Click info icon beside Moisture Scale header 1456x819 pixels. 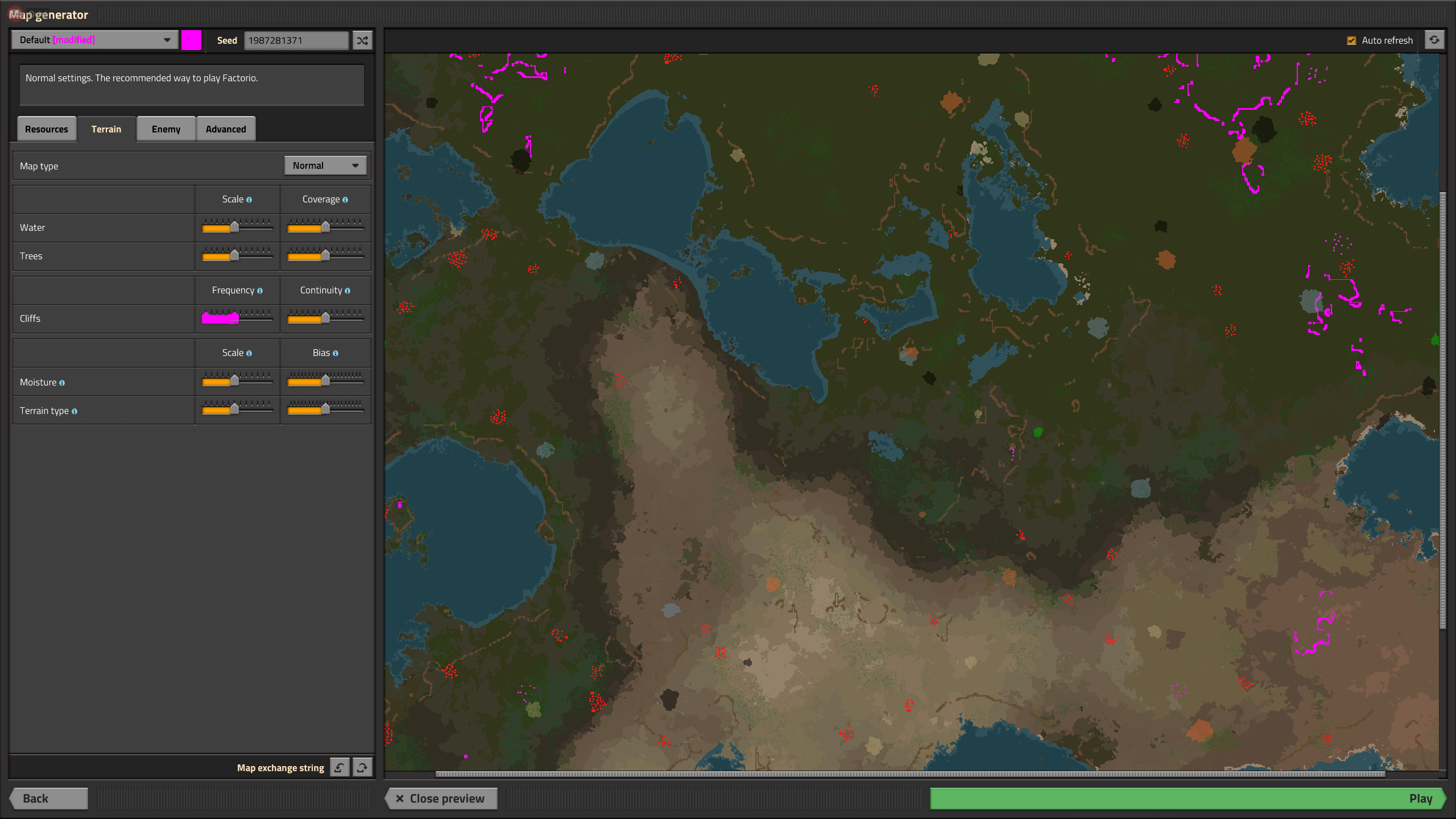point(249,353)
